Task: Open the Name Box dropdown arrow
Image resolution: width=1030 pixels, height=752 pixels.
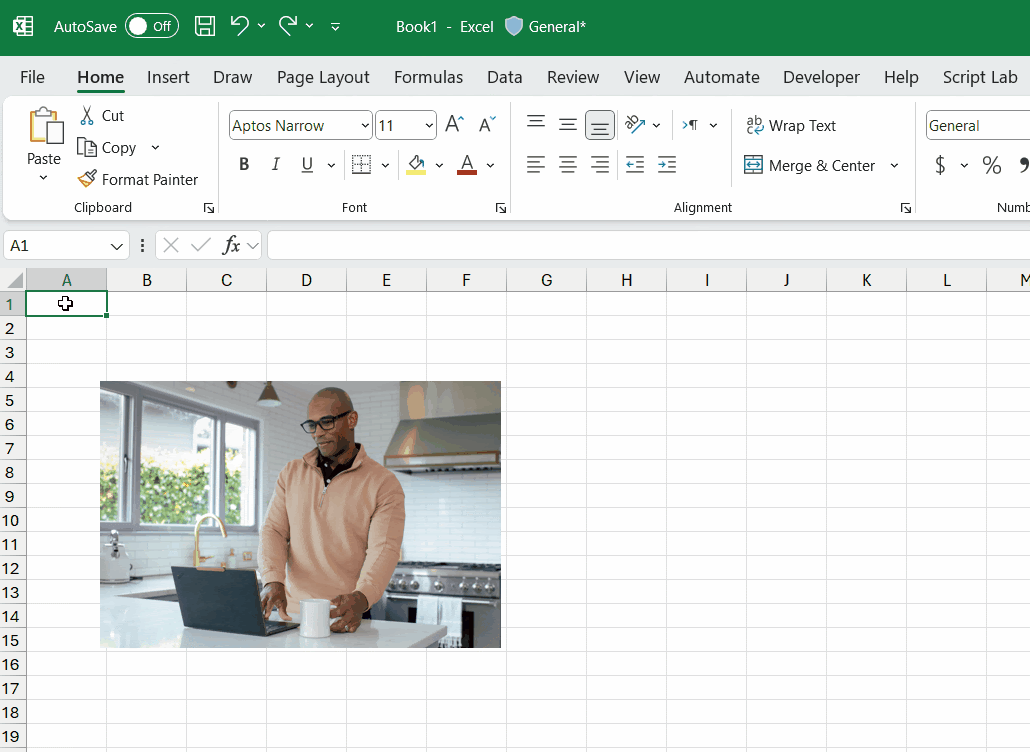Action: 116,246
